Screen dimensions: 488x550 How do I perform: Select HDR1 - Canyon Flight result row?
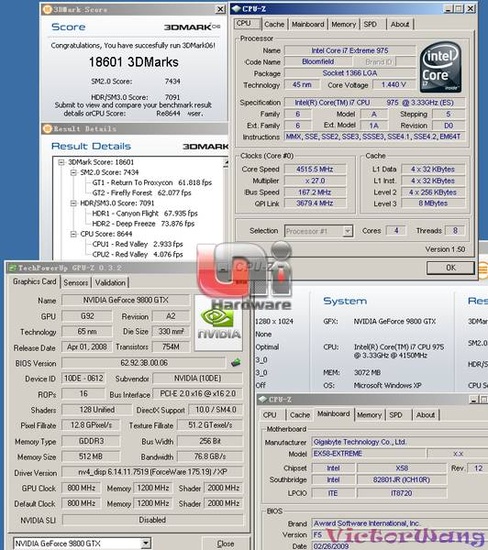click(x=145, y=213)
